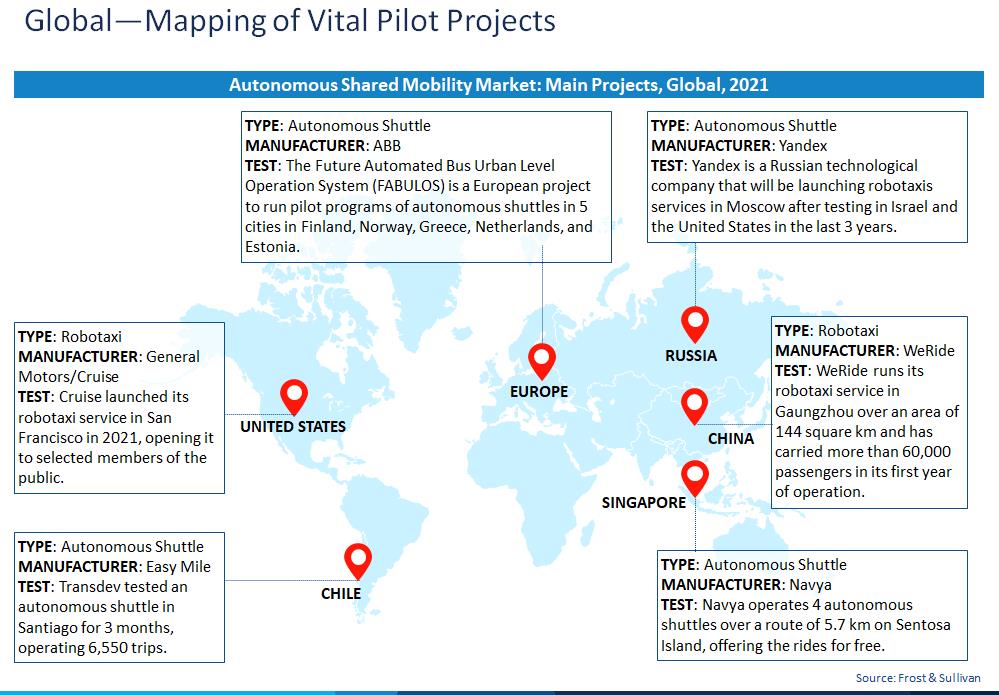
Task: Click the red map pin above Europe
Action: pyautogui.click(x=542, y=361)
